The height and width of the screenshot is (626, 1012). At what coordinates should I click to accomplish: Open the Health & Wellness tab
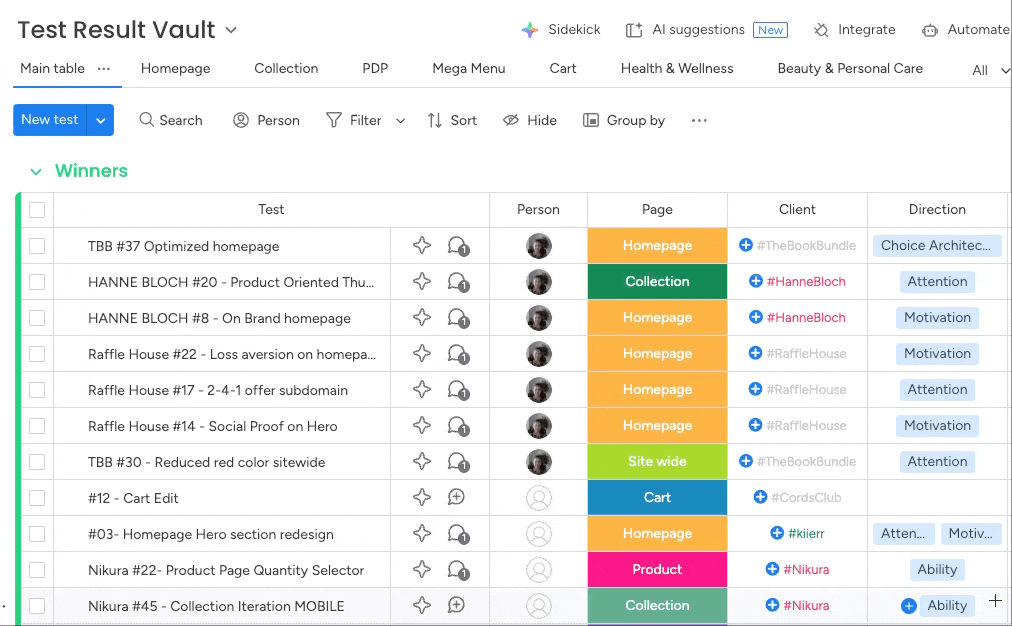point(677,69)
